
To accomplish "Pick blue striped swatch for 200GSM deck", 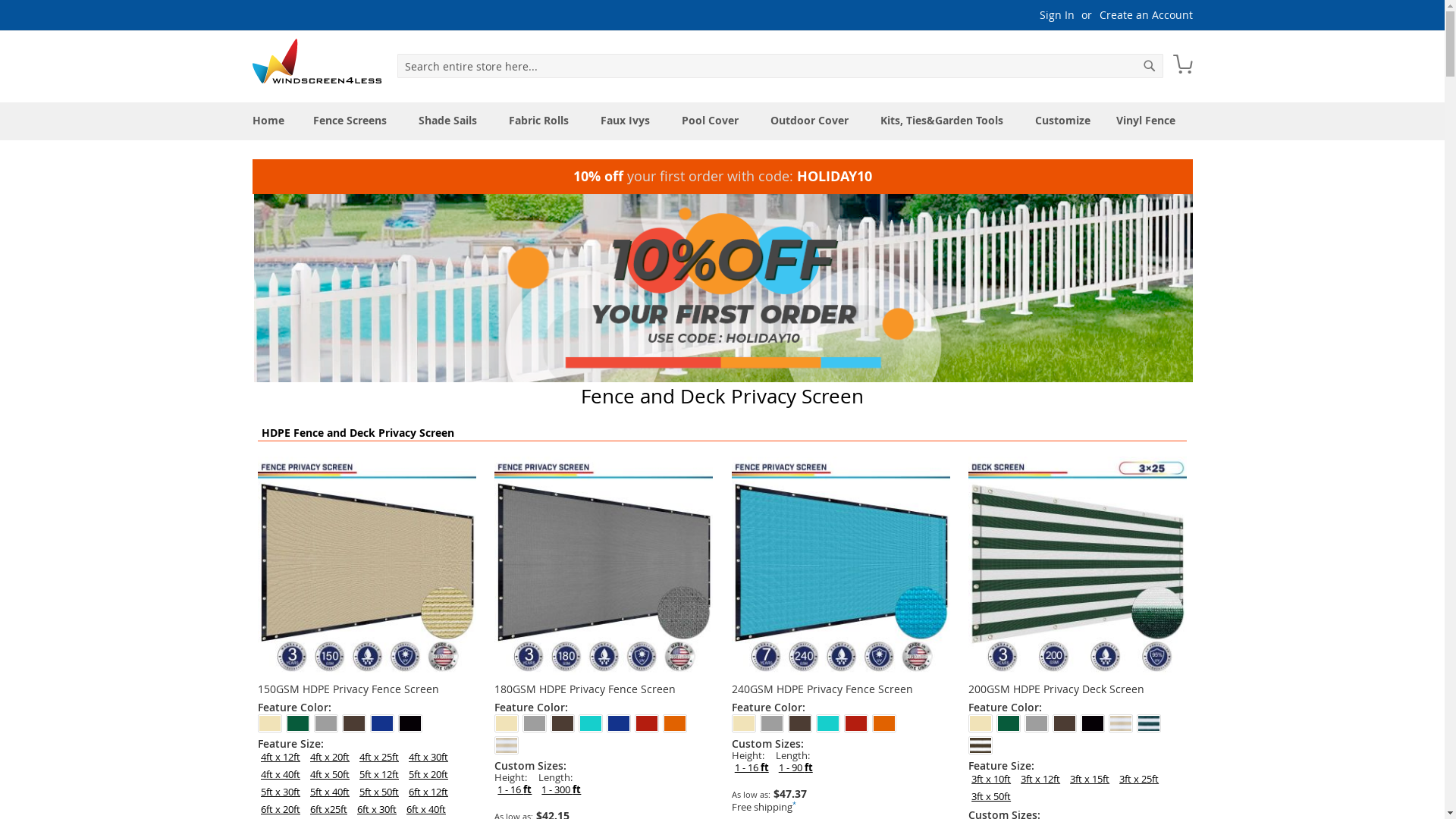I will 1149,723.
